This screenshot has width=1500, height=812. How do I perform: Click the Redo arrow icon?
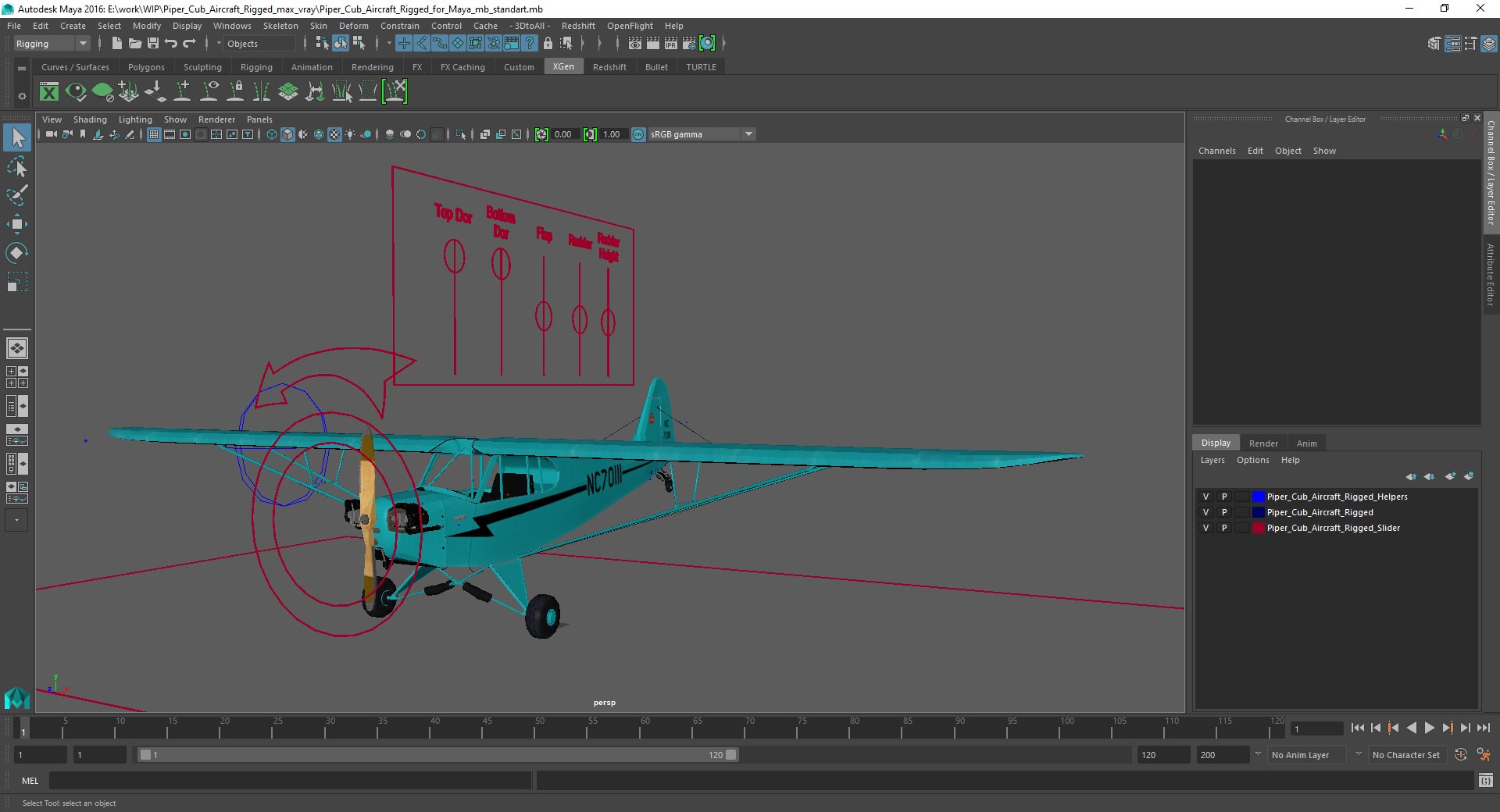[189, 44]
